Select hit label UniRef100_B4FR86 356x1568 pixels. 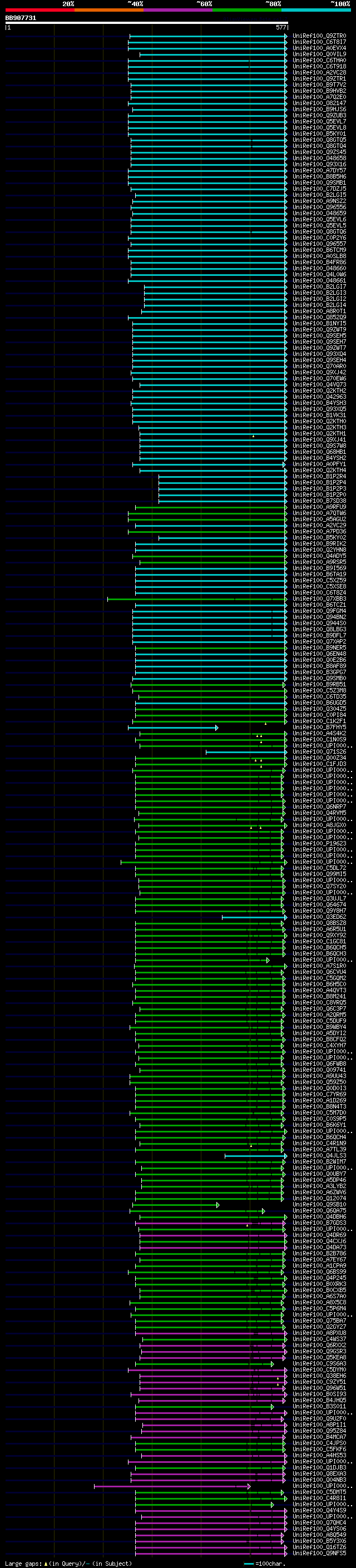tap(319, 263)
